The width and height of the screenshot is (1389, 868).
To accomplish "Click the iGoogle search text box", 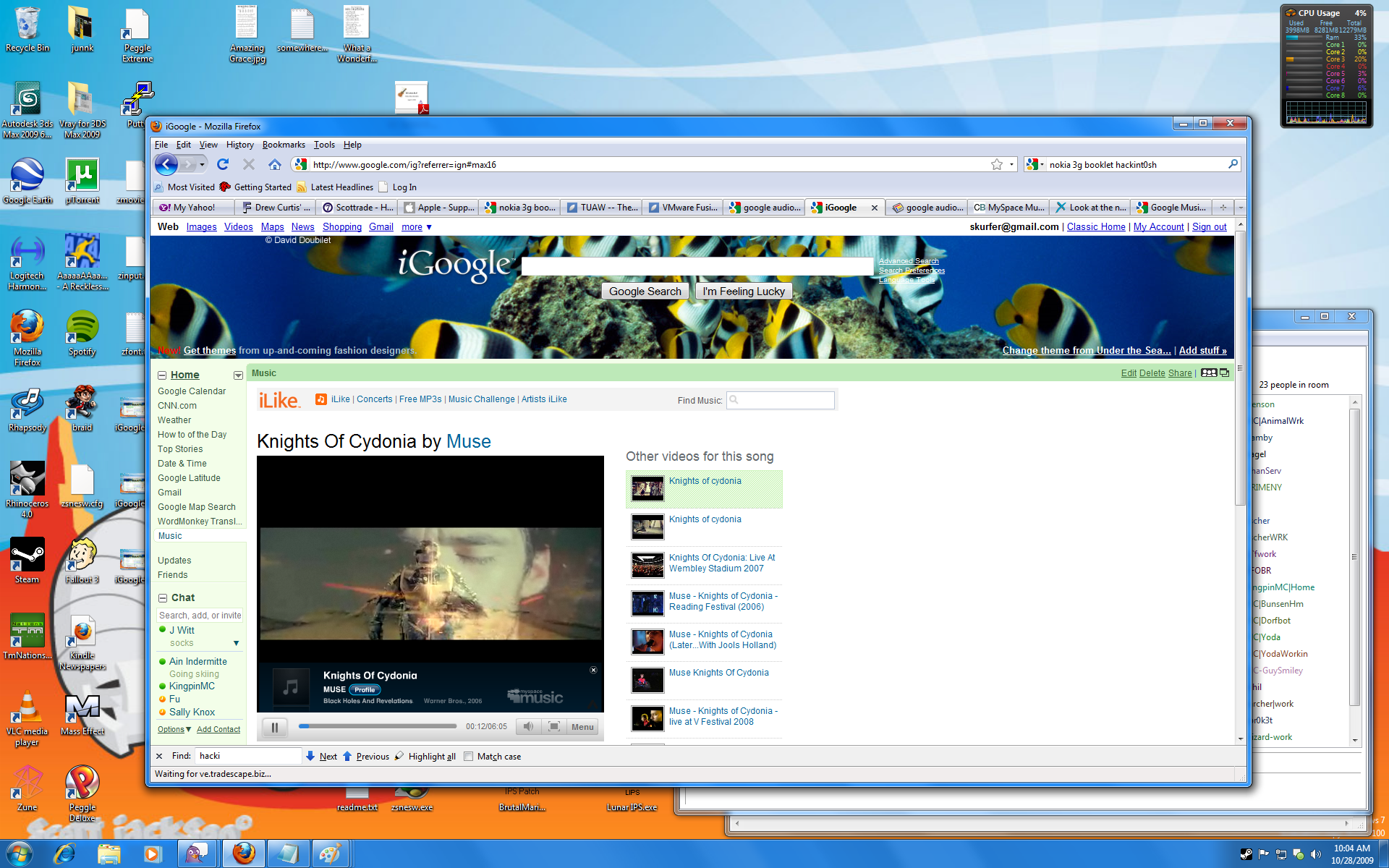I will click(x=697, y=266).
